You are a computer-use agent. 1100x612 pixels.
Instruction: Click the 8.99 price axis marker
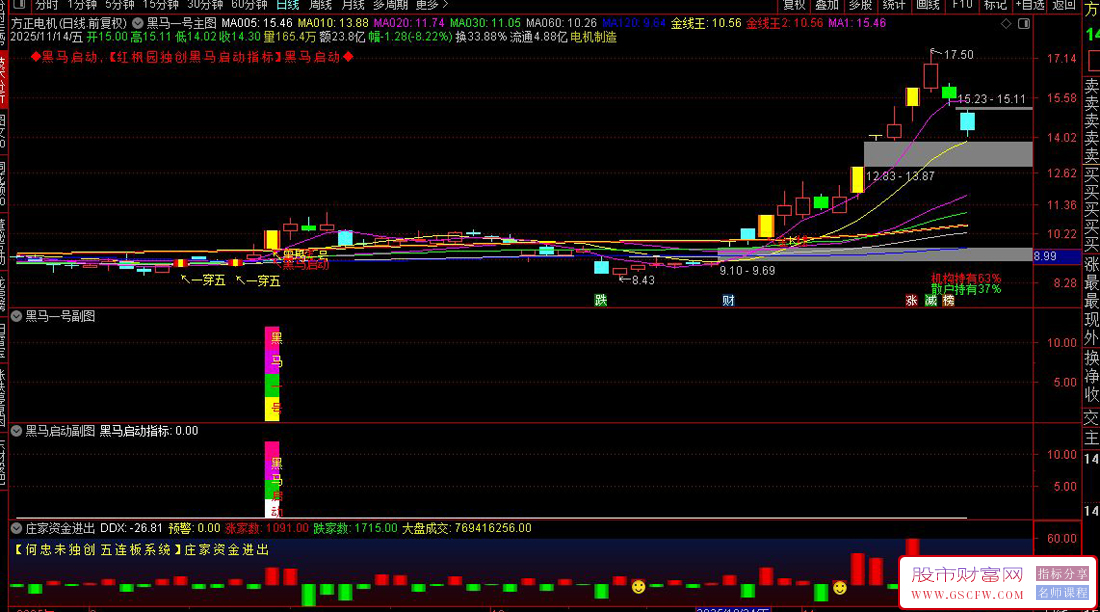[1057, 256]
